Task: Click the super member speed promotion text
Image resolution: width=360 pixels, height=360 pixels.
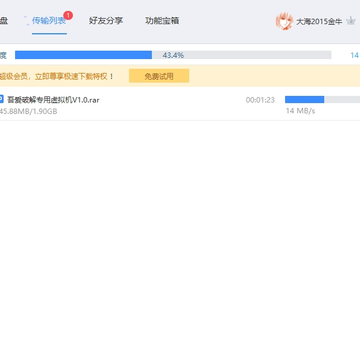Action: click(57, 76)
